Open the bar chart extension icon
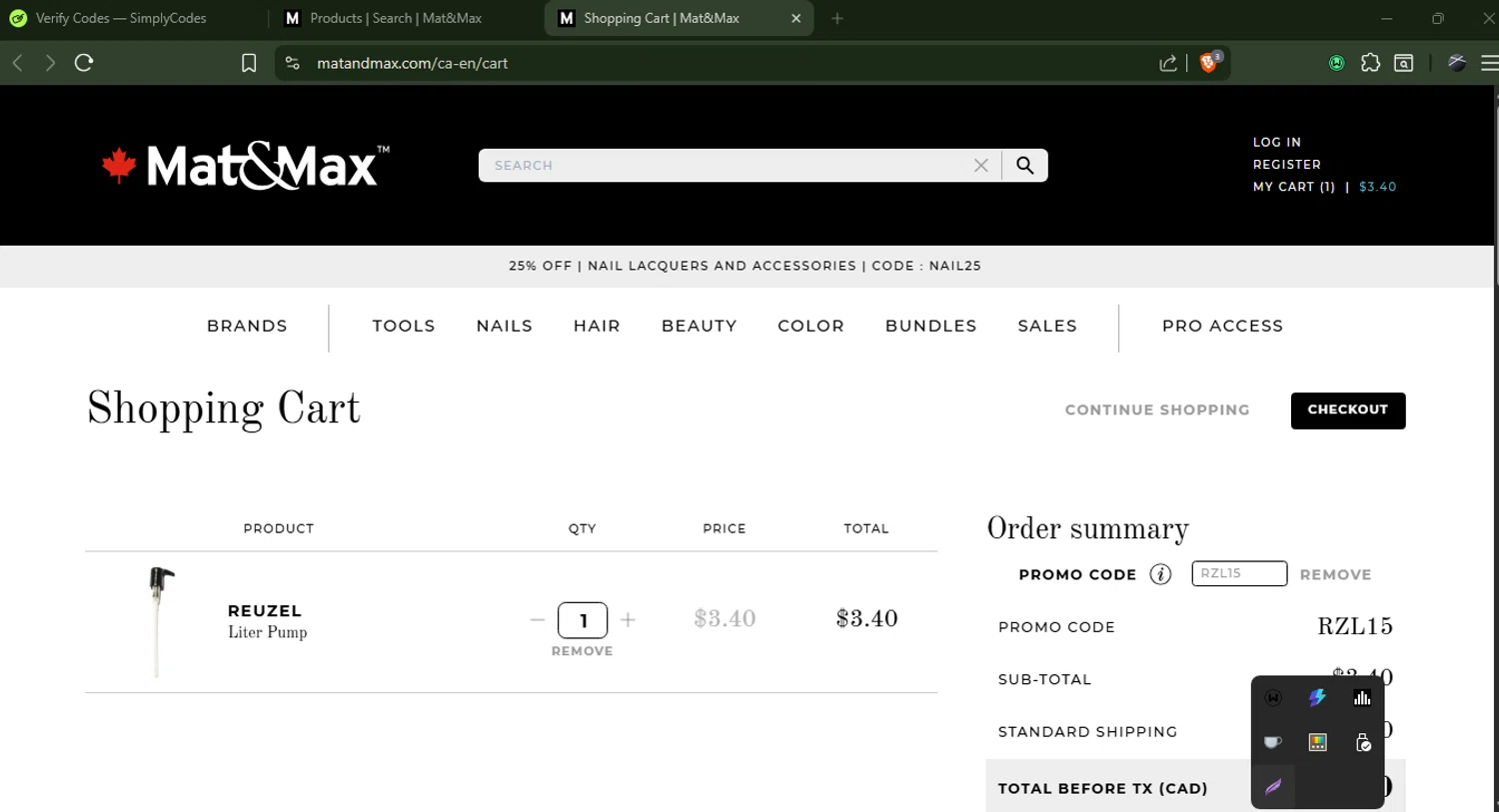This screenshot has width=1499, height=812. click(1362, 698)
